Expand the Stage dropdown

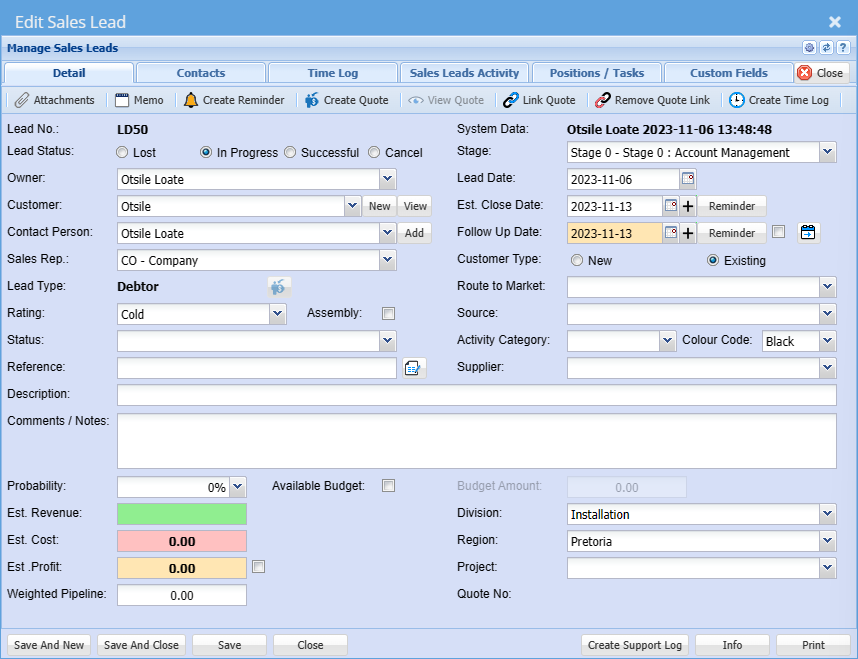[x=827, y=153]
